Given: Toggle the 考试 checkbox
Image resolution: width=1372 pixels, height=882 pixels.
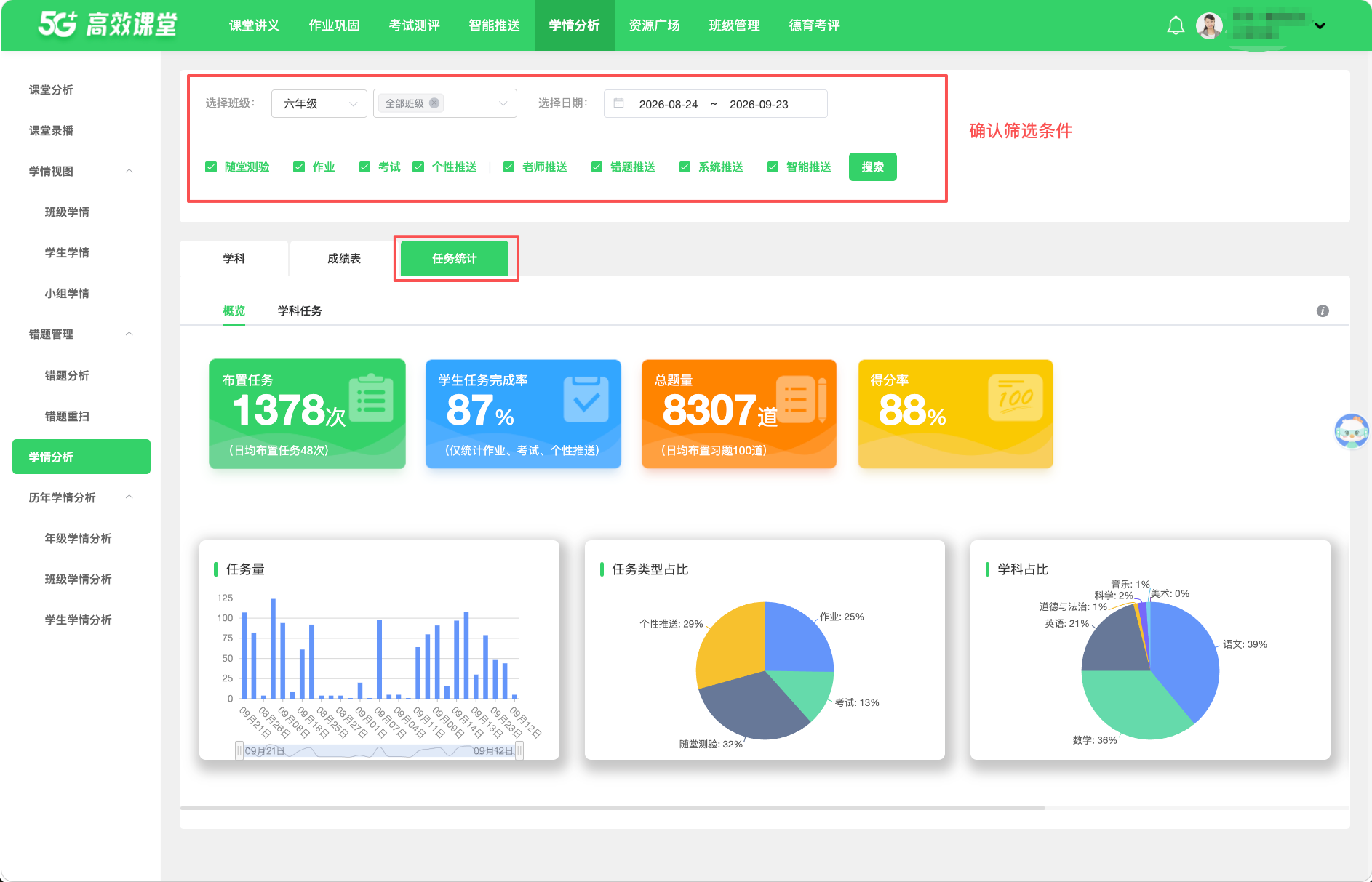Looking at the screenshot, I should coord(364,167).
